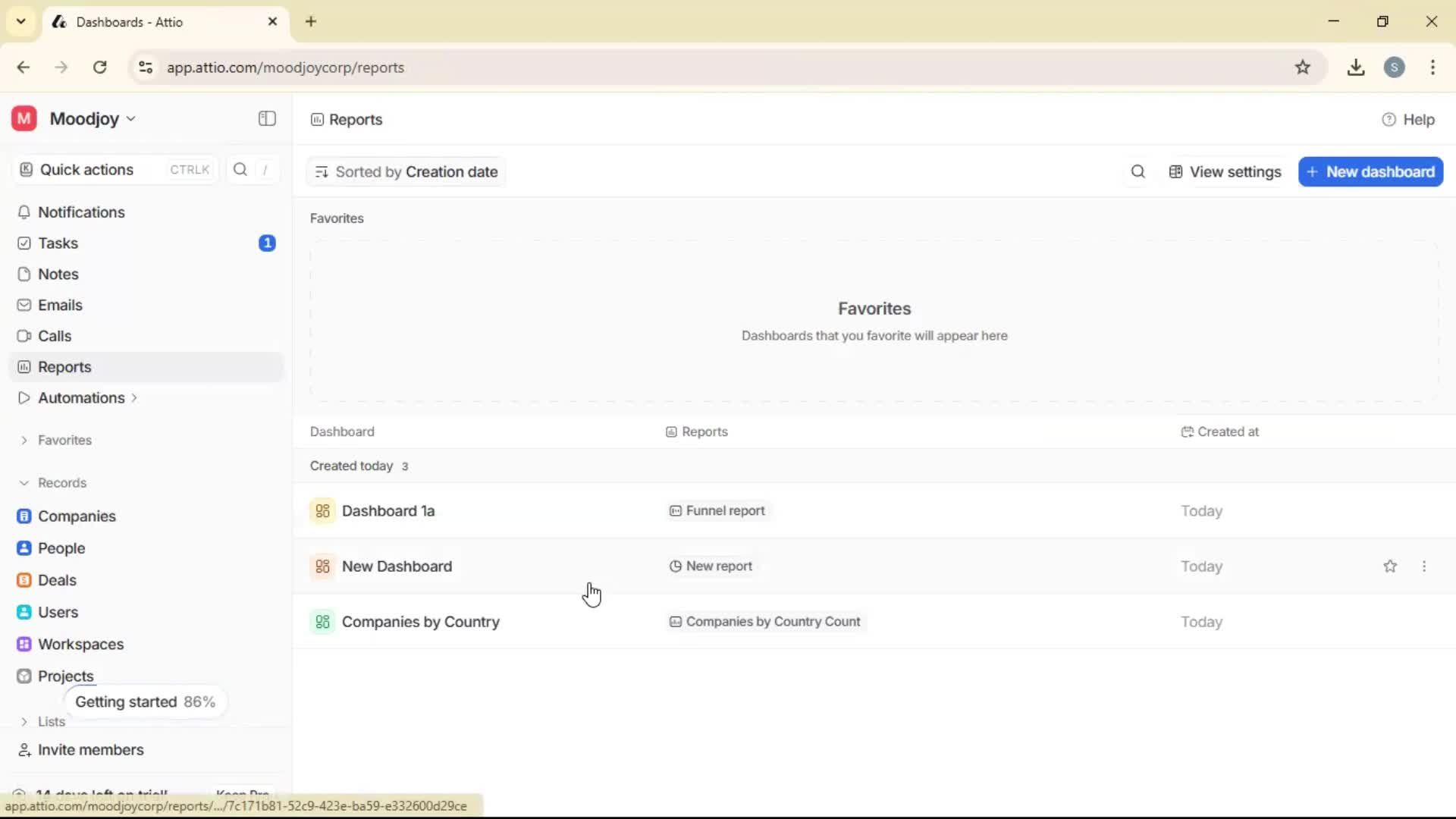Collapse the left sidebar panel
This screenshot has width=1456, height=819.
tap(266, 118)
